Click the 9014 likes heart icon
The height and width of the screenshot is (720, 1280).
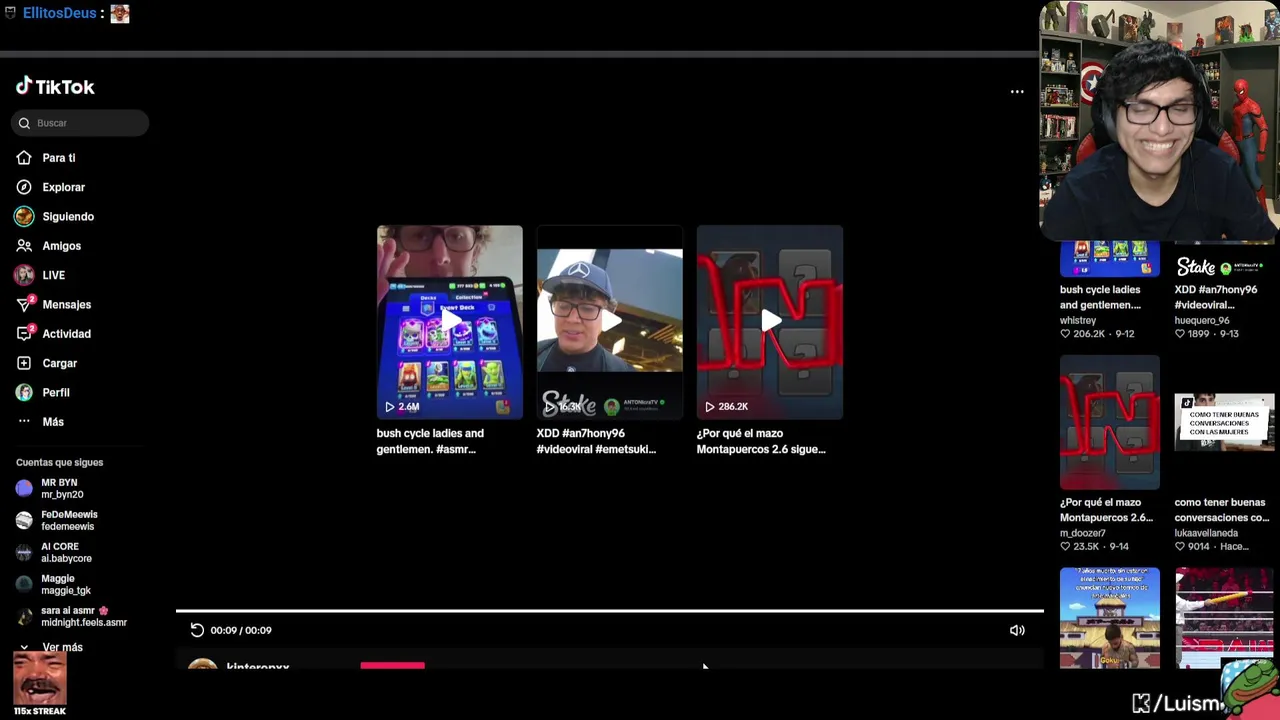(1180, 547)
